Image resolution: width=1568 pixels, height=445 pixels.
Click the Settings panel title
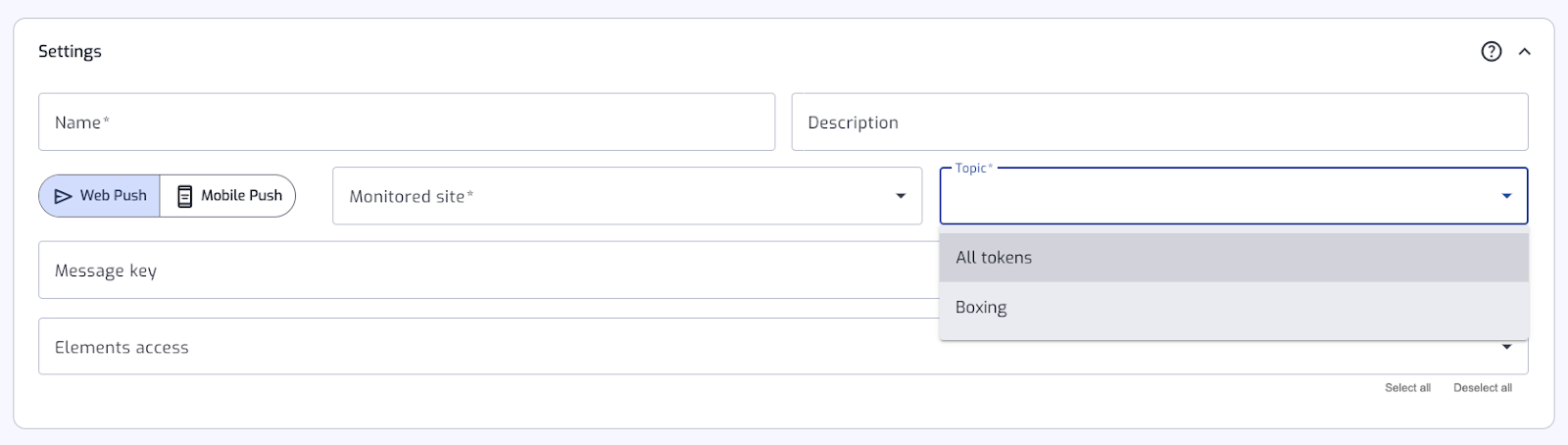70,52
